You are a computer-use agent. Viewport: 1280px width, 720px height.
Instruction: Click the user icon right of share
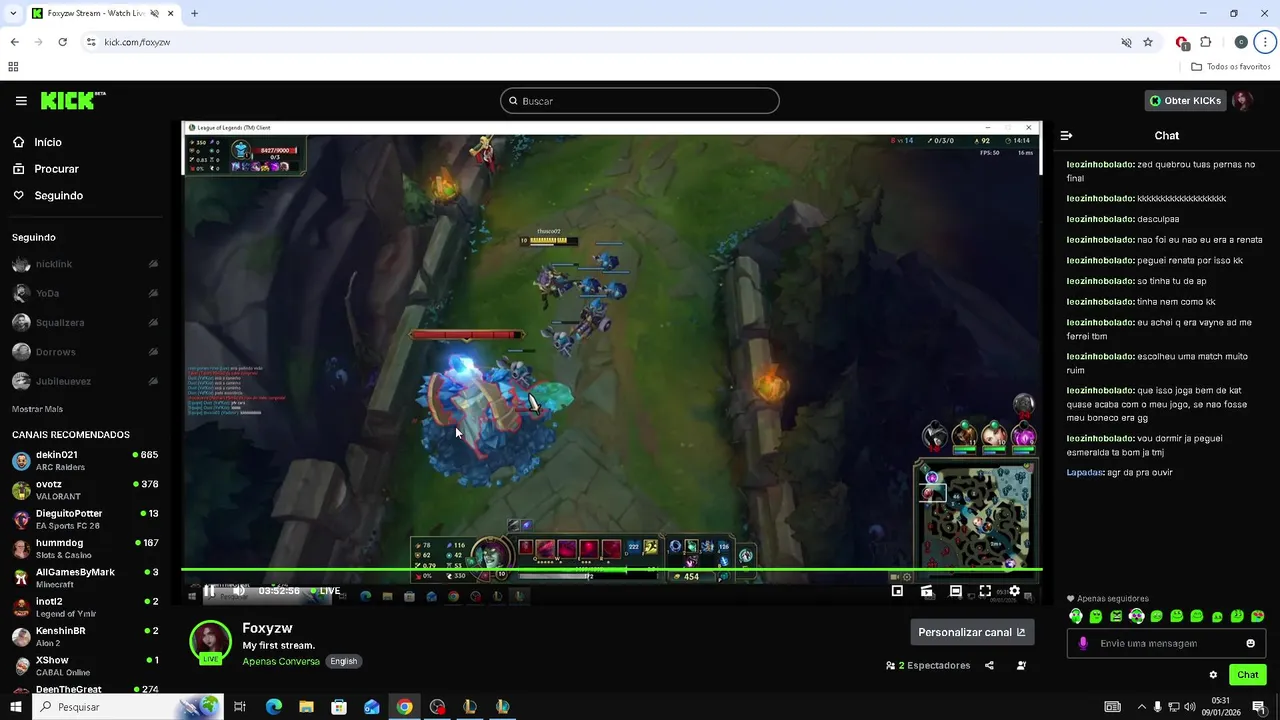1021,665
